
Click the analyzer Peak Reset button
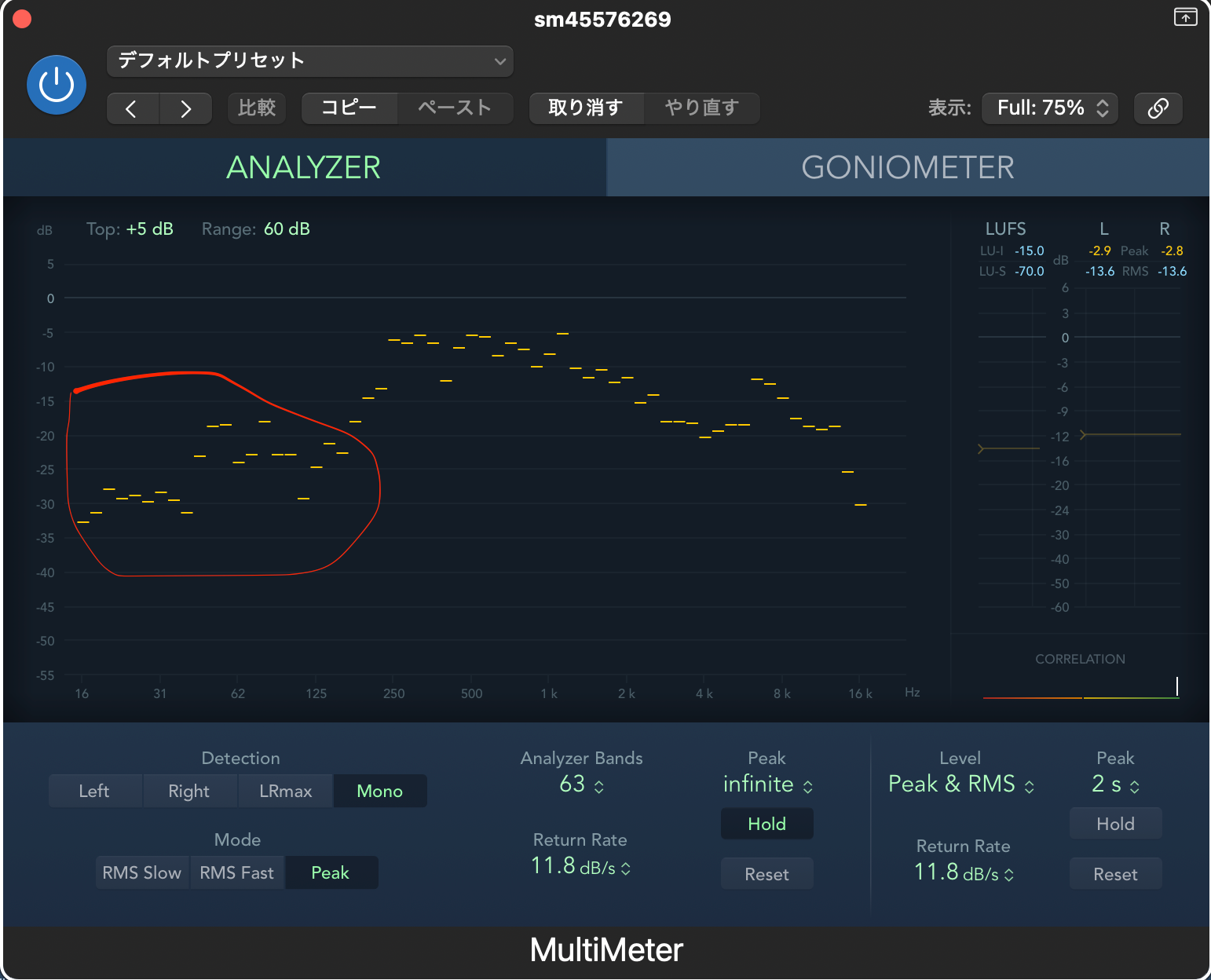click(767, 875)
